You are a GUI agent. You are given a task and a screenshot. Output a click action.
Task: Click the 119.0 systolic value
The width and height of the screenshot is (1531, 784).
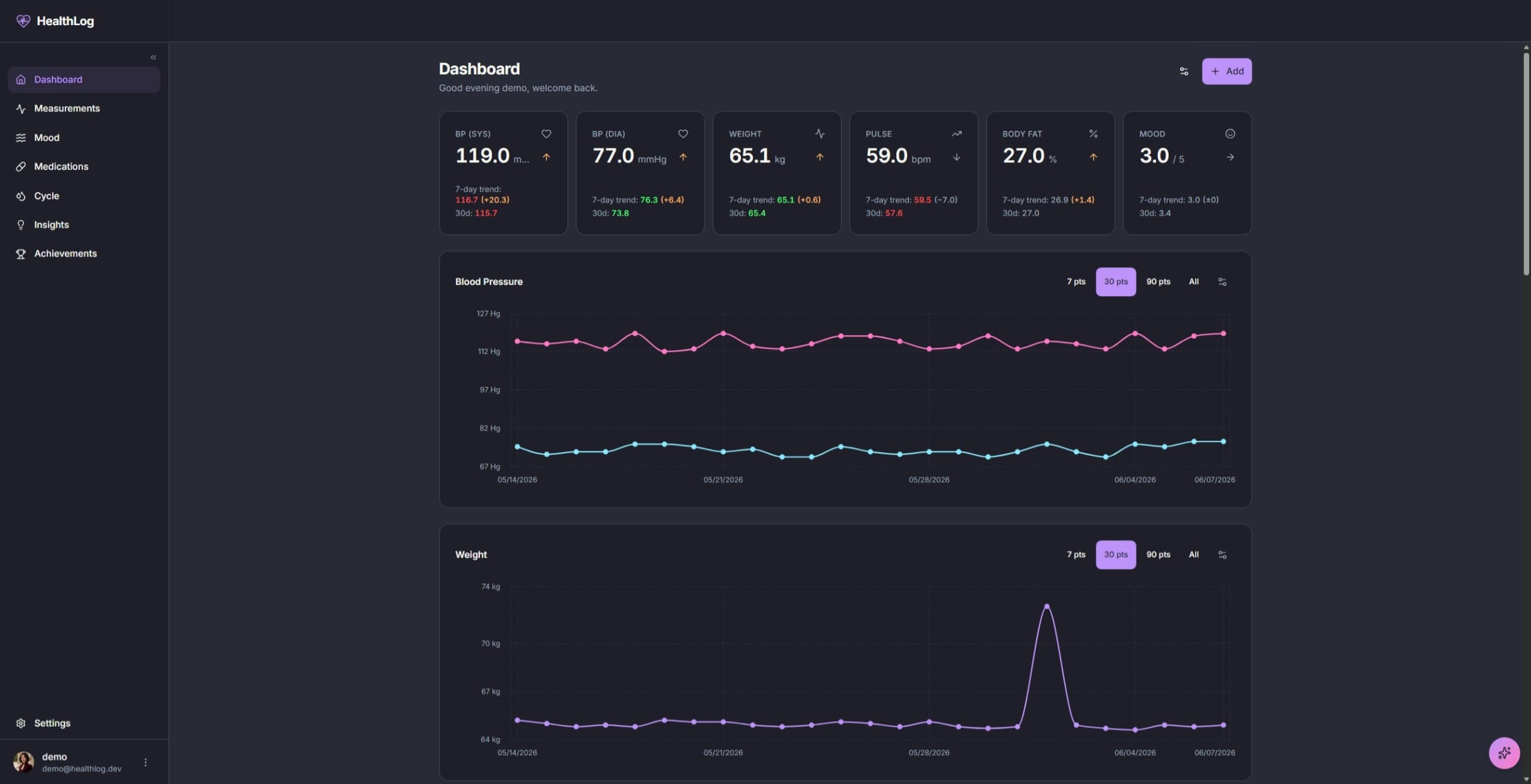482,155
